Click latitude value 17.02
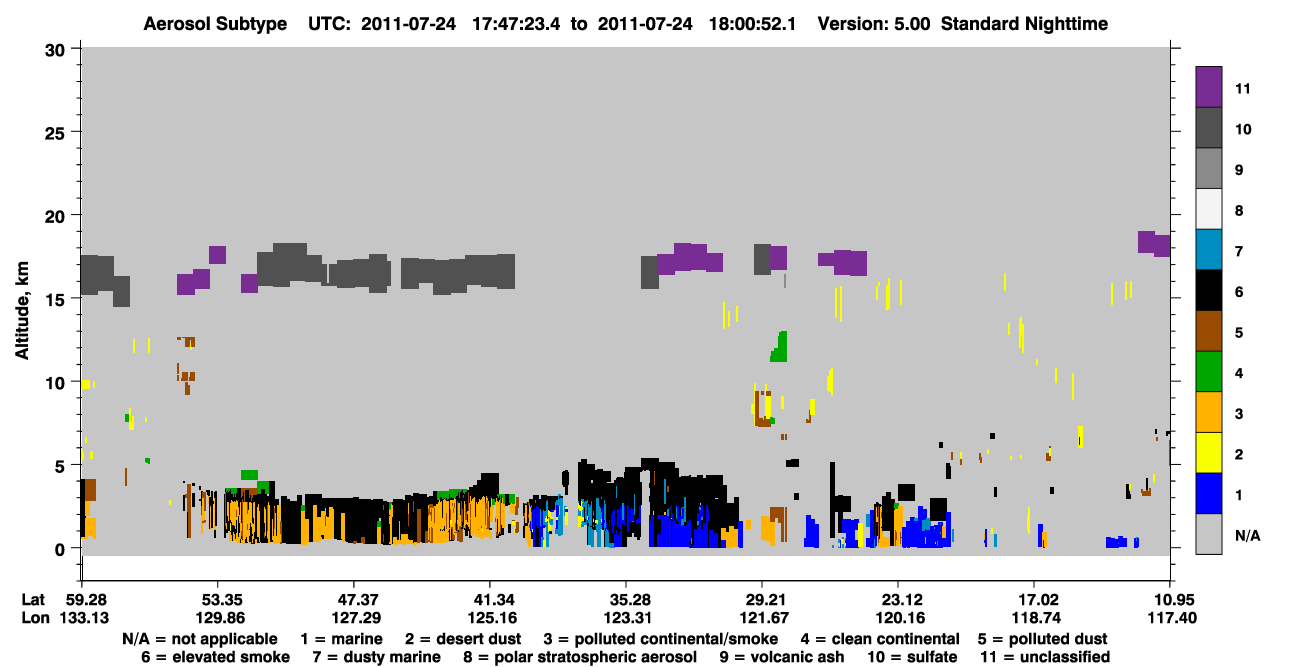 [x=1033, y=600]
